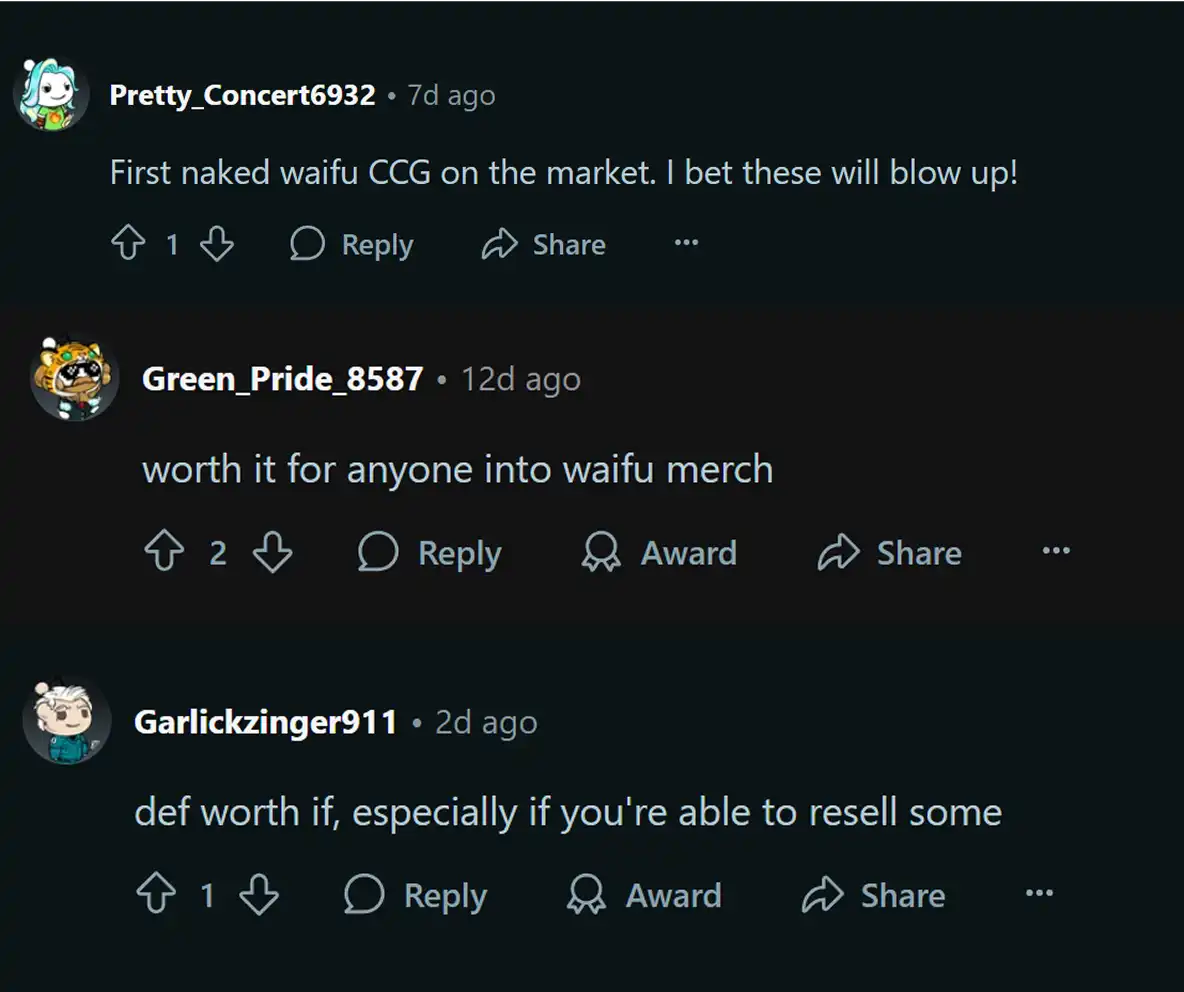Downvote Garlickzinger911's comment
This screenshot has height=992, width=1184.
[259, 895]
